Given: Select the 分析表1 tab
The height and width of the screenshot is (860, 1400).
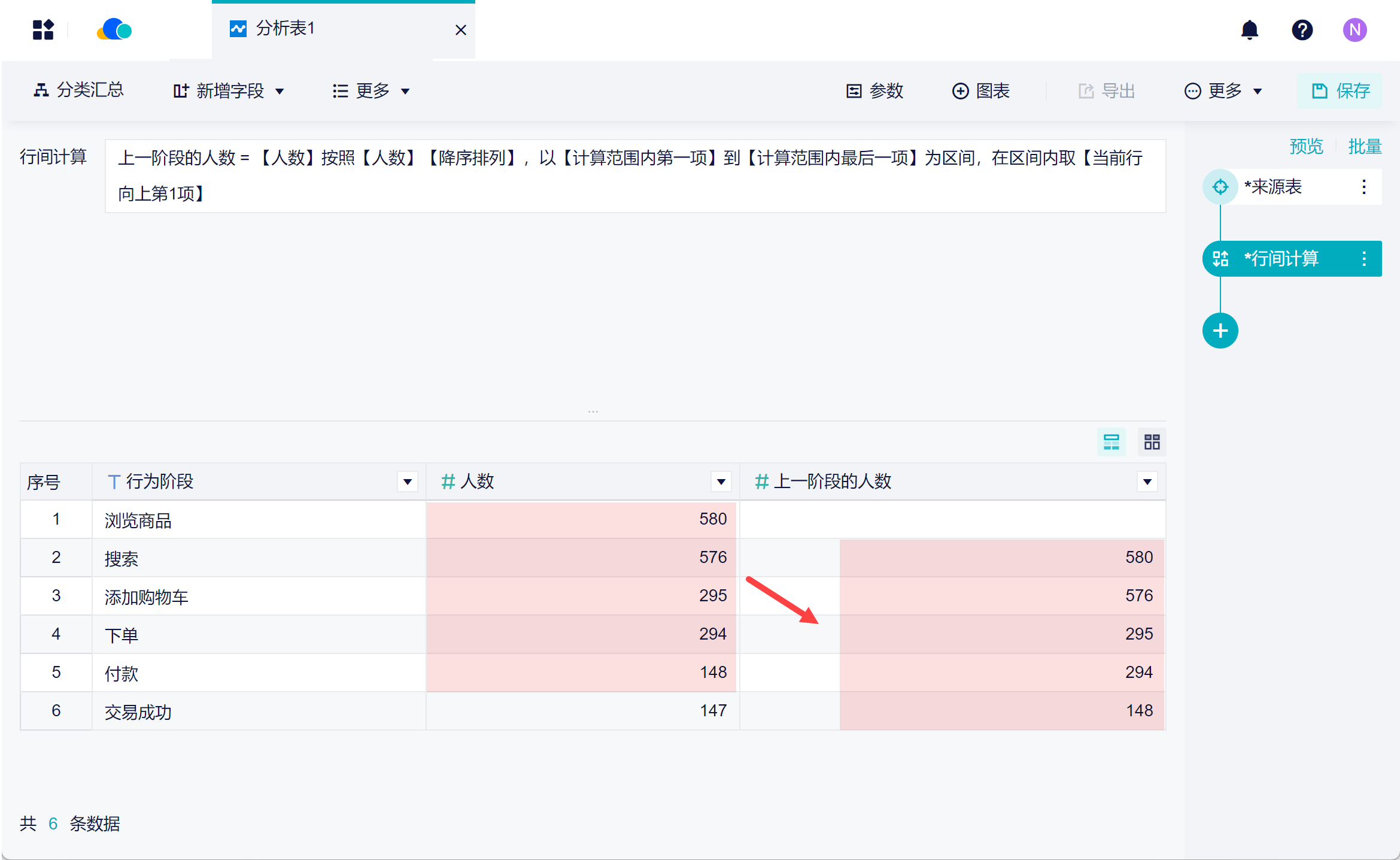Looking at the screenshot, I should pos(284,29).
